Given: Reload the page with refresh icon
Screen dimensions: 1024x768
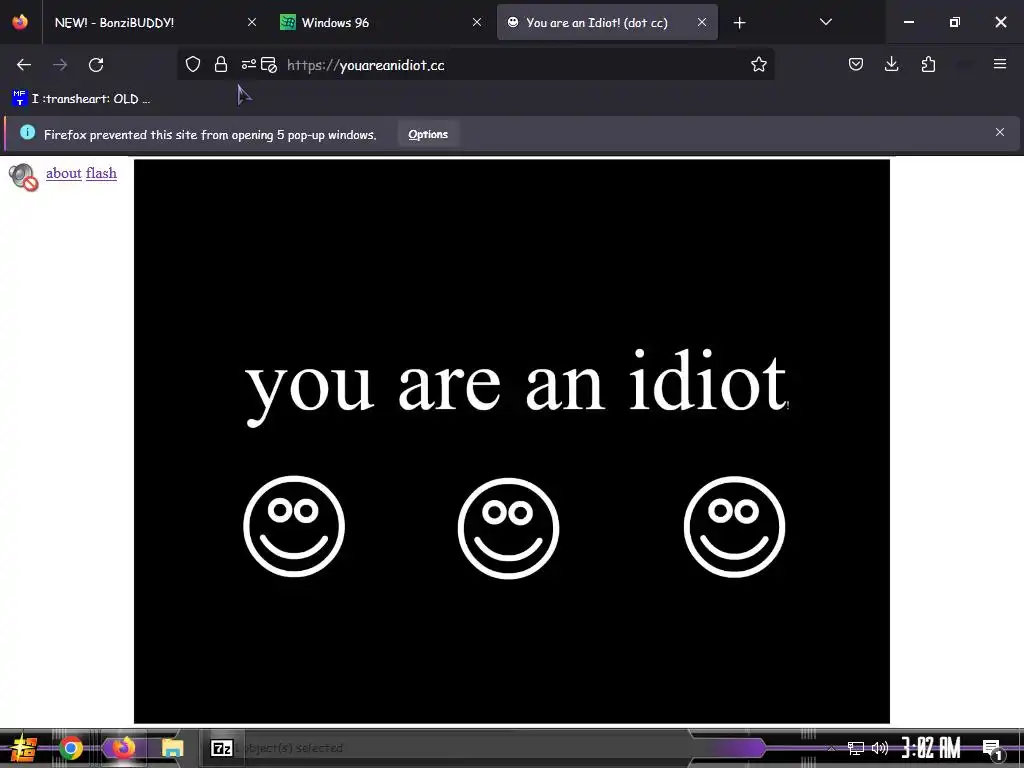Looking at the screenshot, I should click(x=96, y=65).
